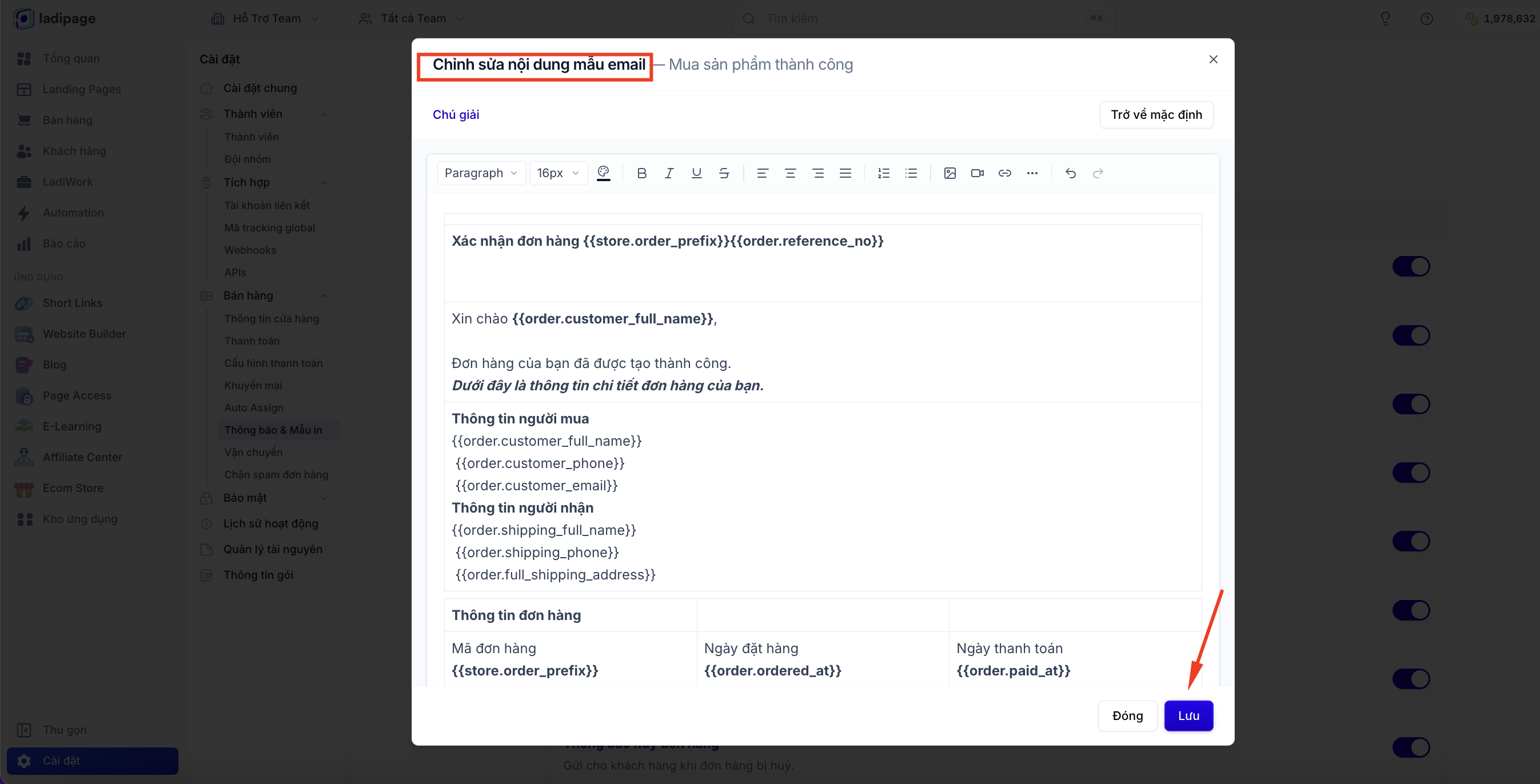The height and width of the screenshot is (784, 1540).
Task: Collapse the Bán hàng settings group
Action: [324, 296]
